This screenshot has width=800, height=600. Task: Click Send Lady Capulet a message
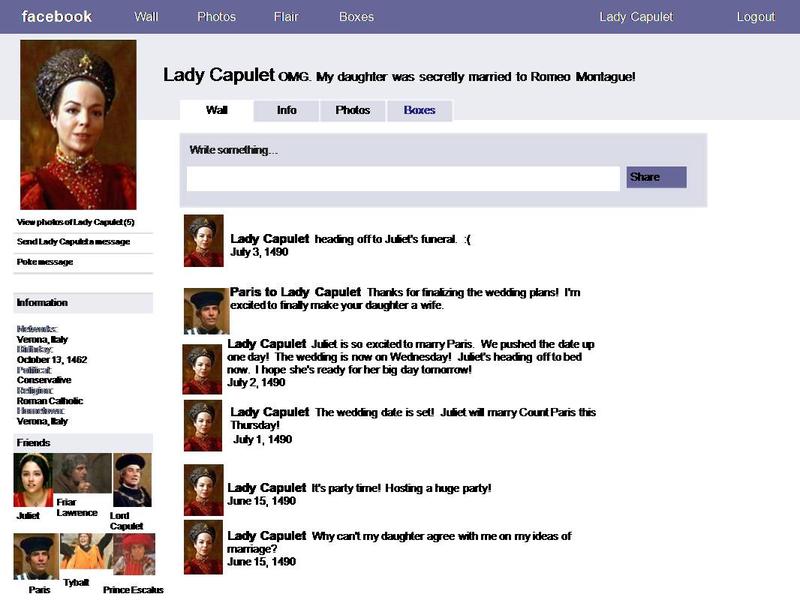tap(73, 242)
